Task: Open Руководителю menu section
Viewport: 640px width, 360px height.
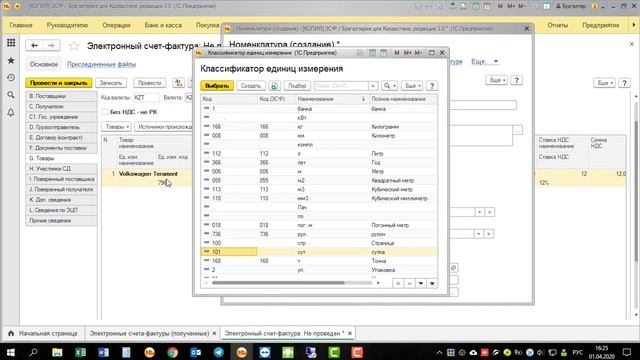Action: click(x=67, y=25)
